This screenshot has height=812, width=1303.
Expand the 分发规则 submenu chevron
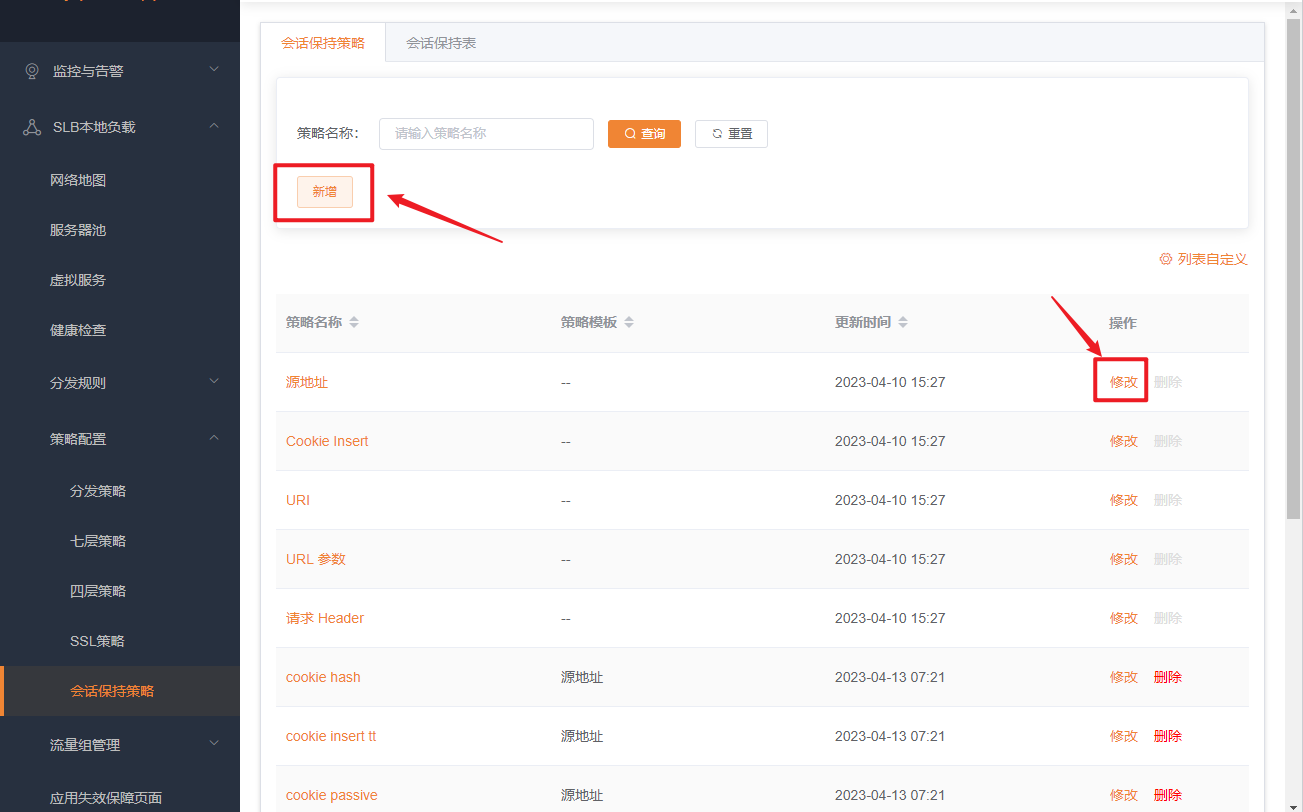[213, 382]
